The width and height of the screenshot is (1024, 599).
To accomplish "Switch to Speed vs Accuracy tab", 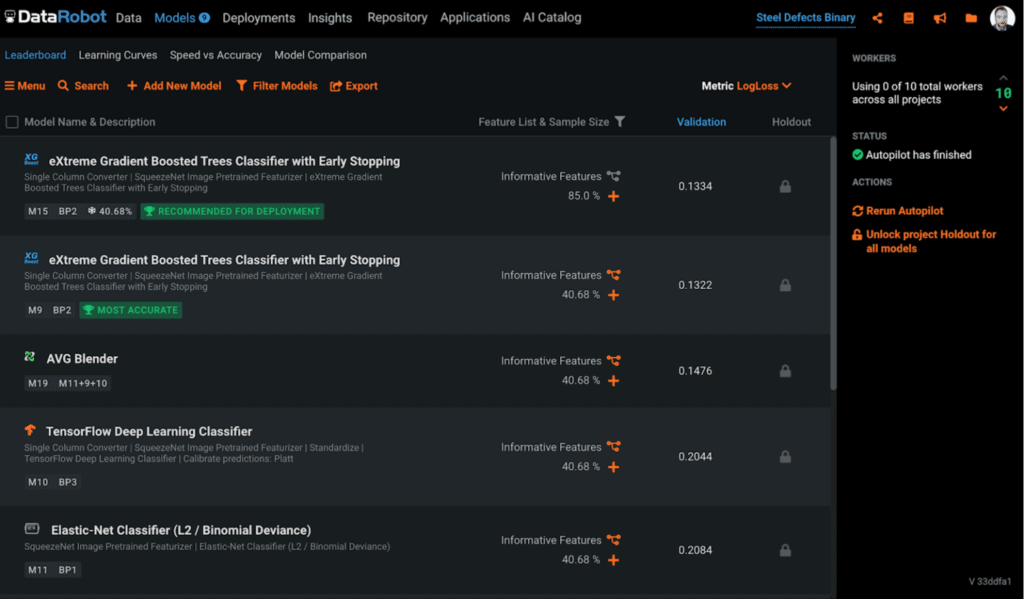I will click(x=216, y=55).
